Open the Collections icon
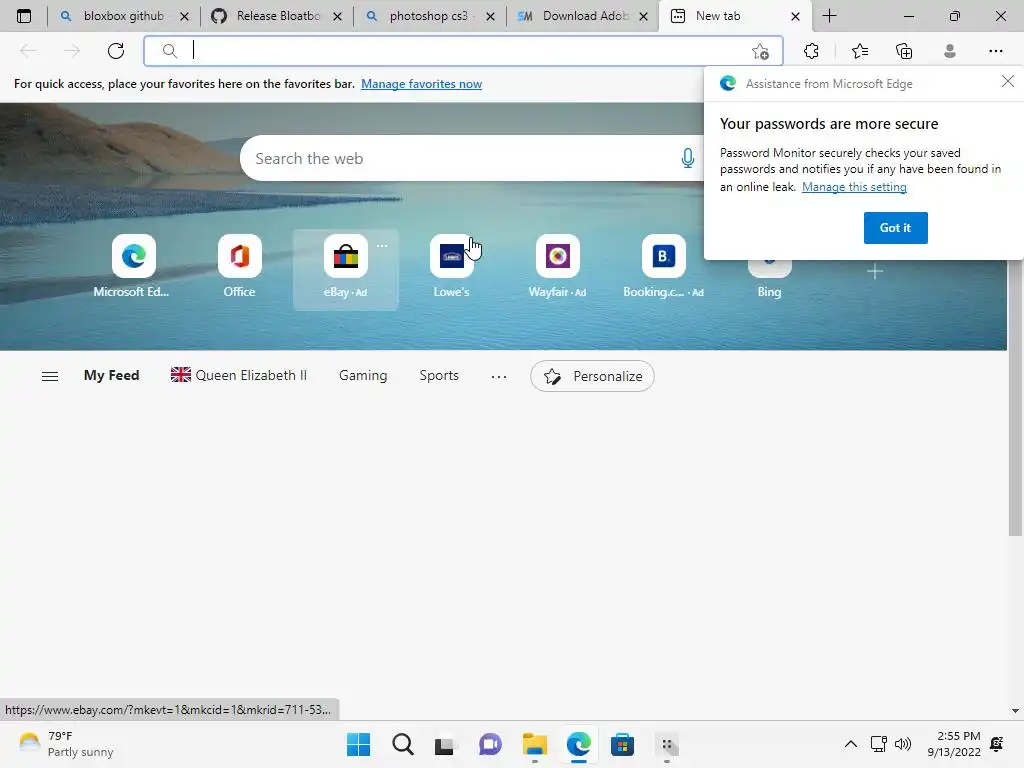The height and width of the screenshot is (768, 1024). click(x=904, y=51)
